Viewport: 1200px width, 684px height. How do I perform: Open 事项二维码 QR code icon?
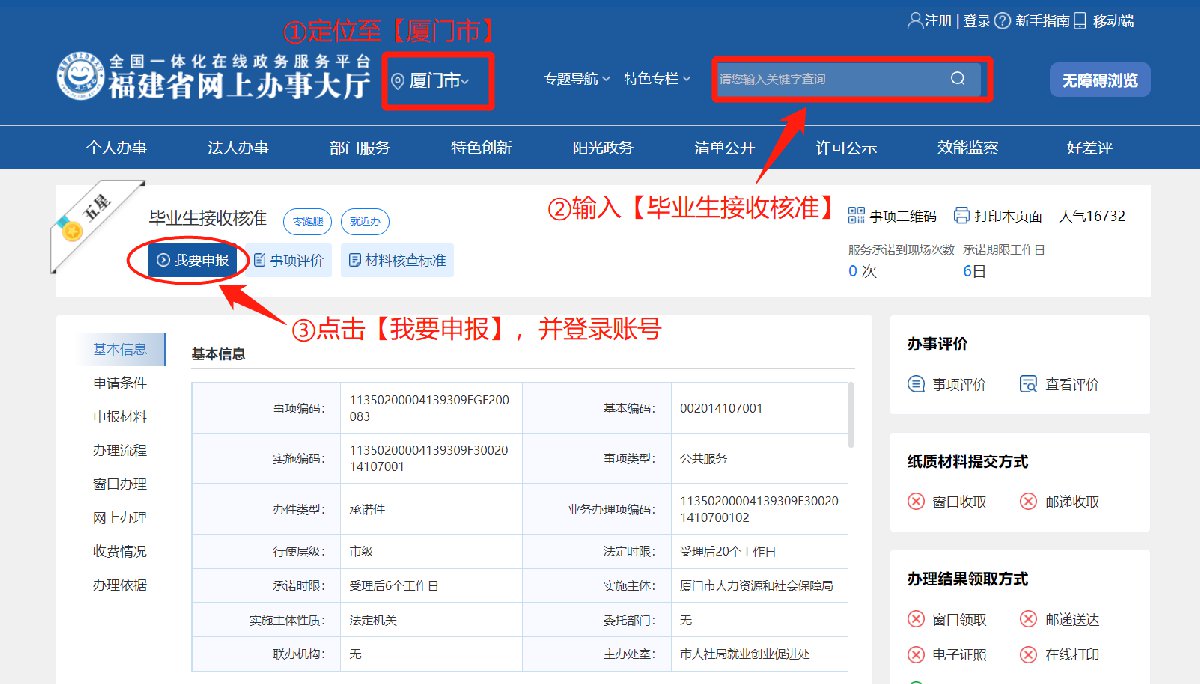856,216
